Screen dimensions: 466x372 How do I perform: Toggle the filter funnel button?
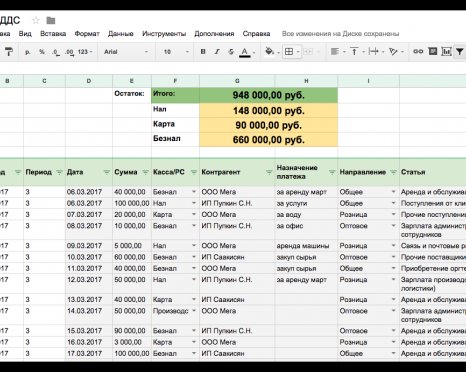(460, 52)
